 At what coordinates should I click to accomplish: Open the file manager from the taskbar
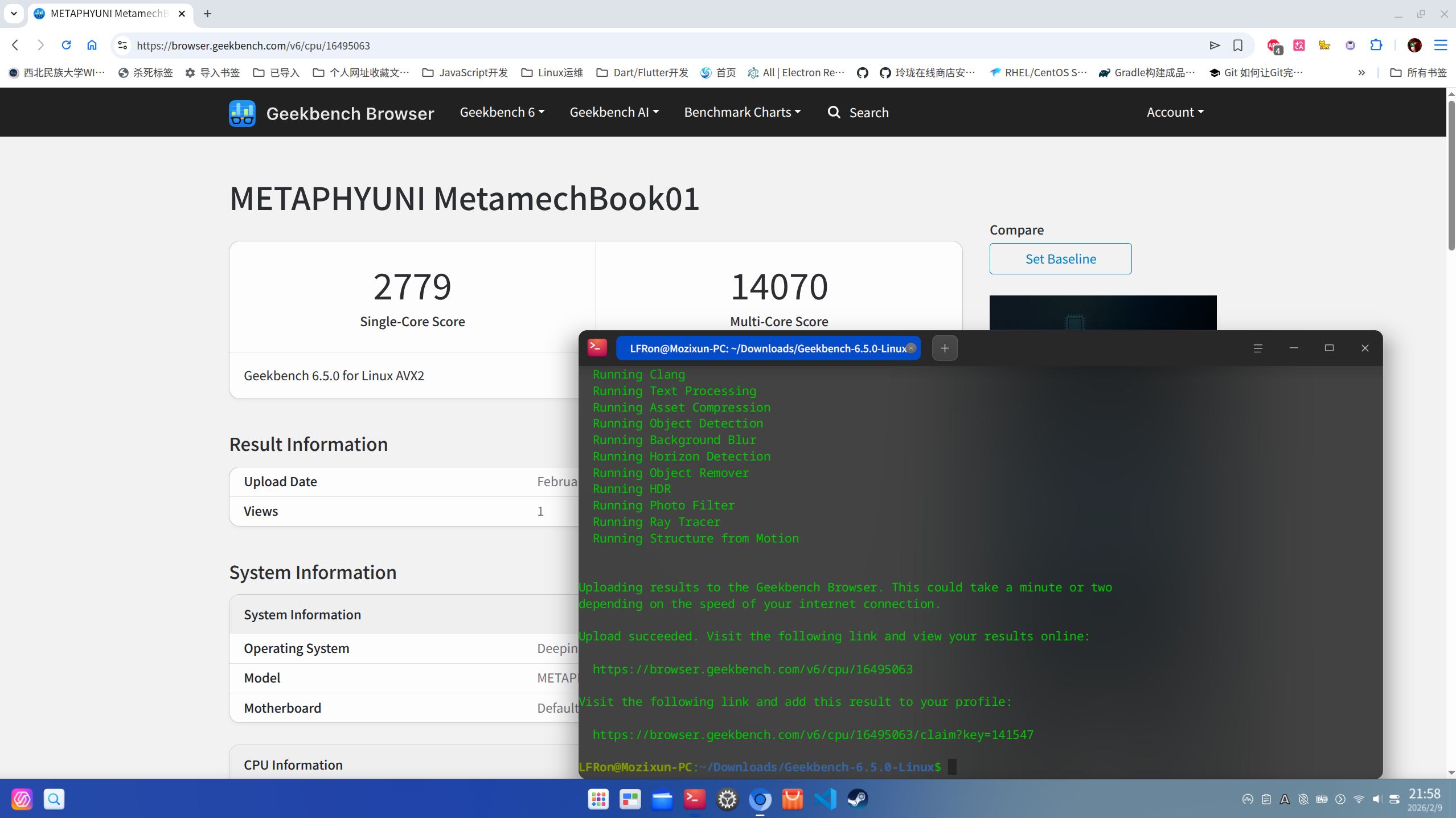662,799
